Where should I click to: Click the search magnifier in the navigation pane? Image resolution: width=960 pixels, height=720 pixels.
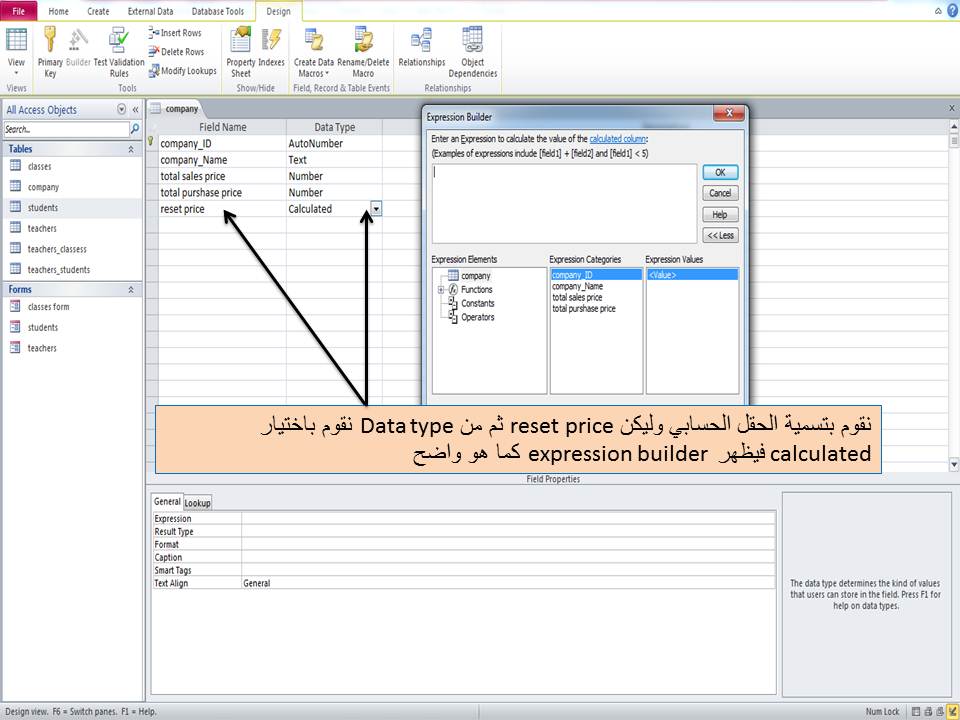tap(133, 129)
